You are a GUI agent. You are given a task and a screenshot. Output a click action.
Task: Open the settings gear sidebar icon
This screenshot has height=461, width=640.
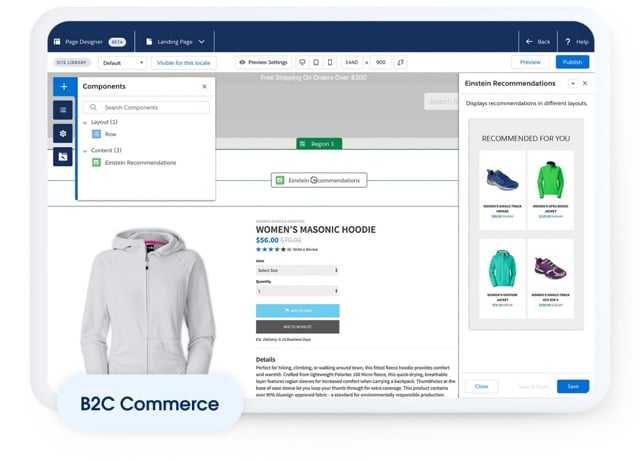pos(63,134)
